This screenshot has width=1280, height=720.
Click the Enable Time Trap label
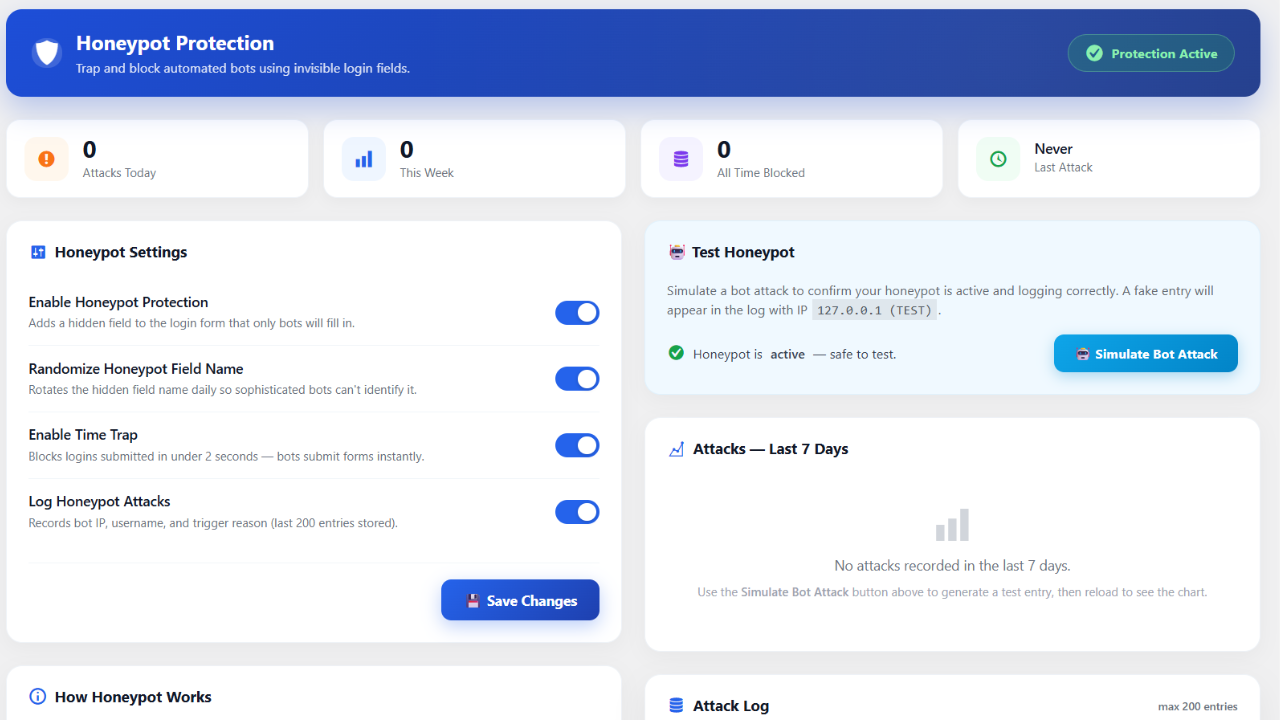pyautogui.click(x=83, y=435)
